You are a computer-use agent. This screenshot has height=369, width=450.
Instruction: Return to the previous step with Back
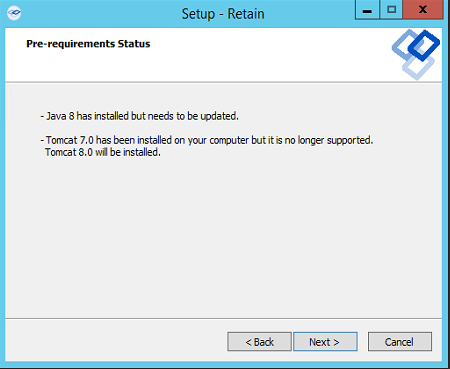pyautogui.click(x=259, y=342)
